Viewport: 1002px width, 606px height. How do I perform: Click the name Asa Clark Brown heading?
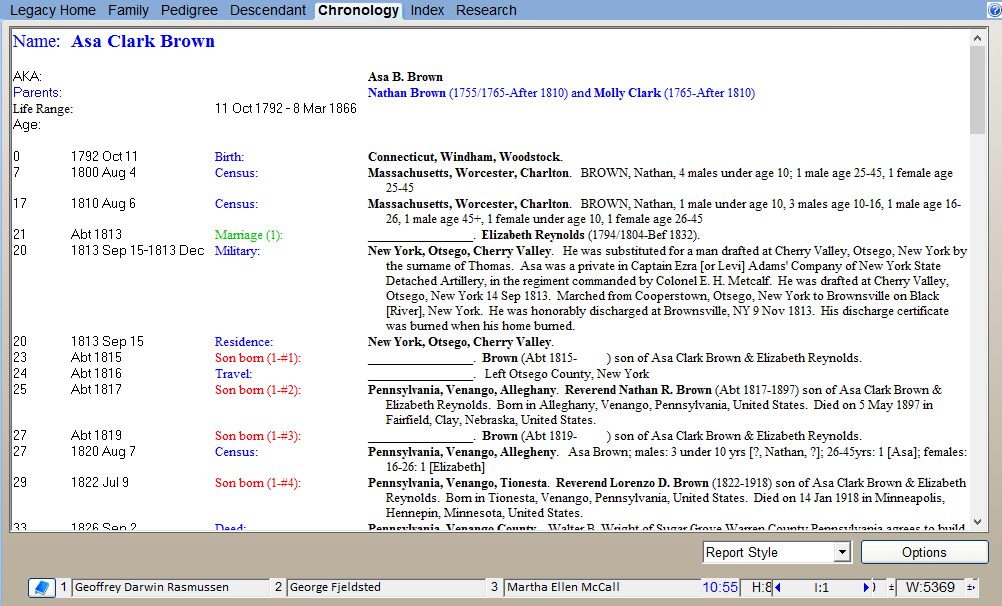(x=143, y=41)
